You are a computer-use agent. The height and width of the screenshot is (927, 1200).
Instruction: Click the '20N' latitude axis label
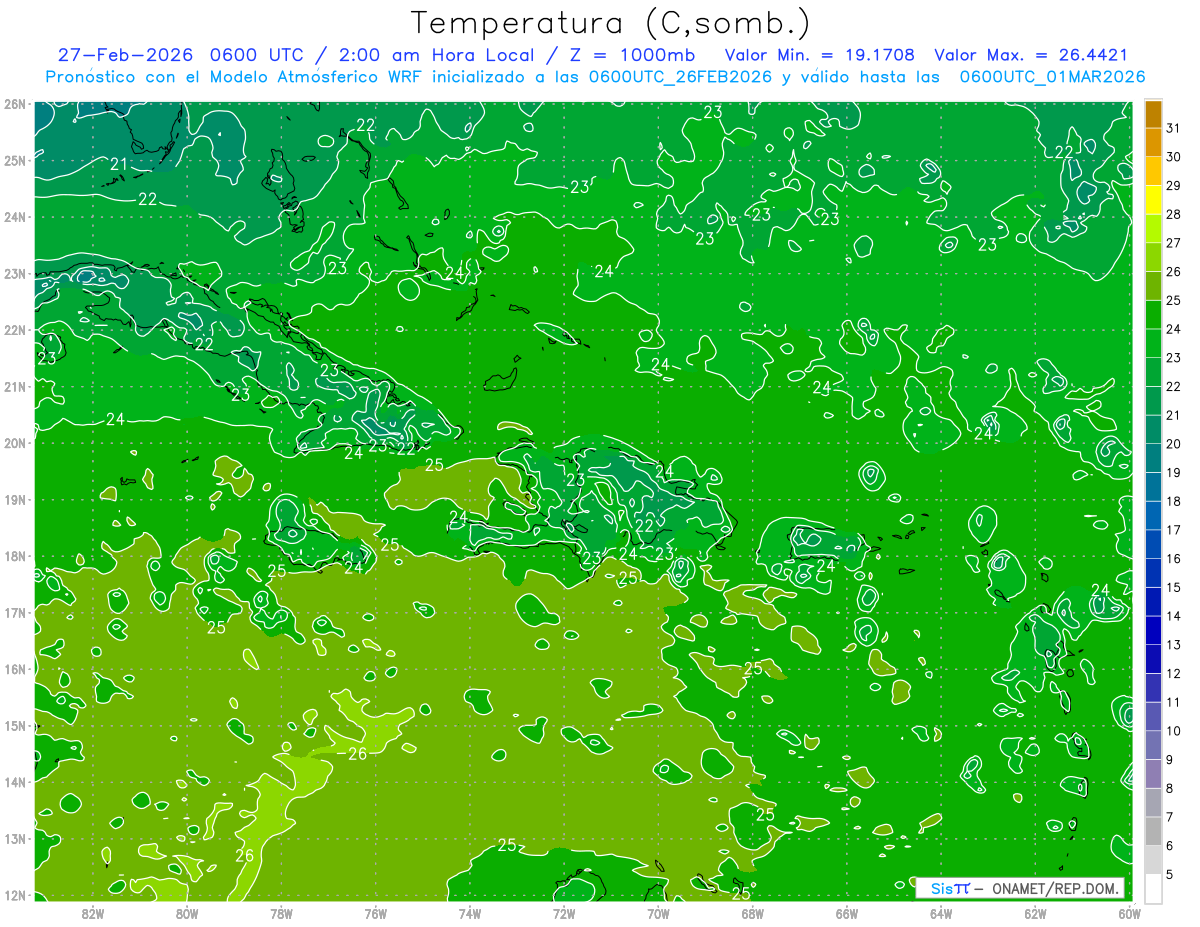point(15,443)
